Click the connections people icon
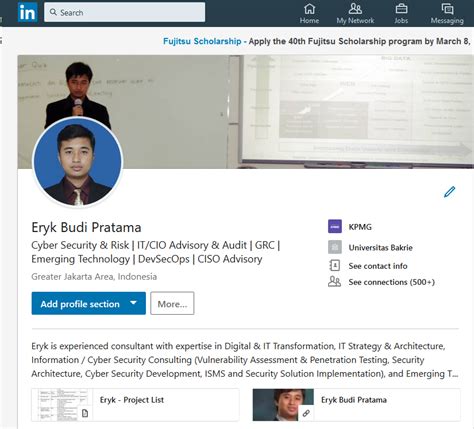The height and width of the screenshot is (429, 474). click(x=334, y=282)
